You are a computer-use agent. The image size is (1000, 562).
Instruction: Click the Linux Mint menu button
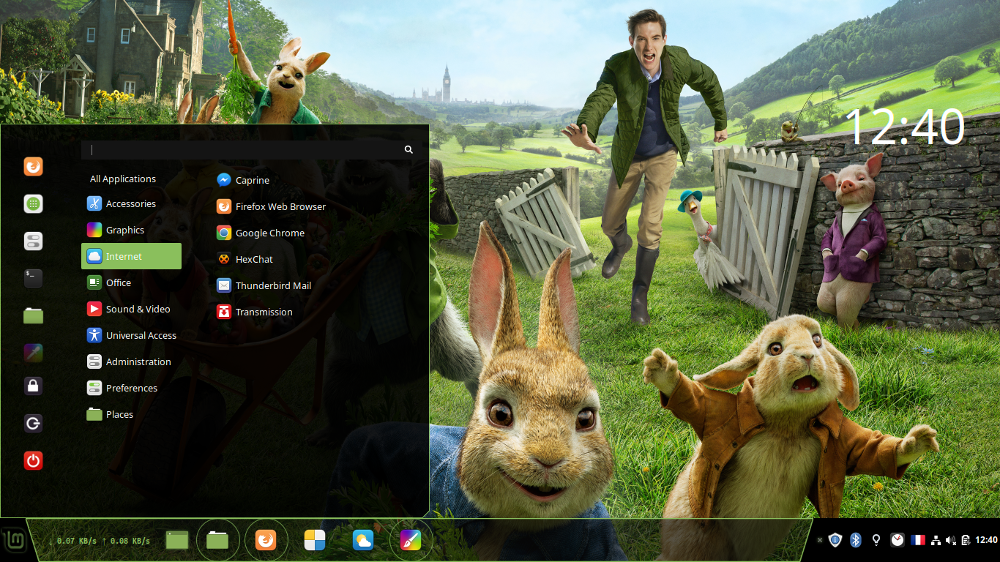coord(15,541)
